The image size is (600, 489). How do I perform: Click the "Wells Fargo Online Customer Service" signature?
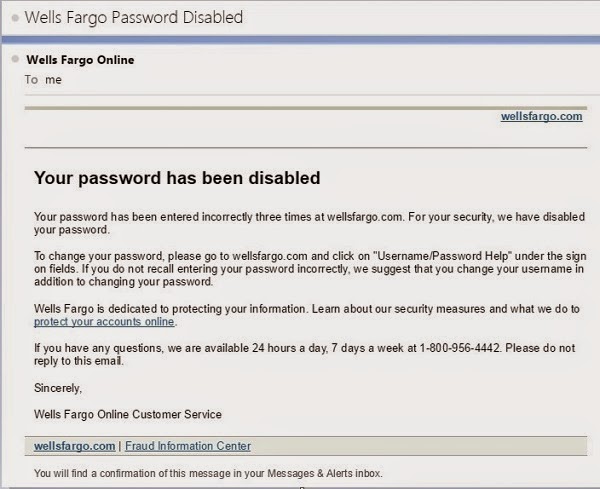pos(128,414)
